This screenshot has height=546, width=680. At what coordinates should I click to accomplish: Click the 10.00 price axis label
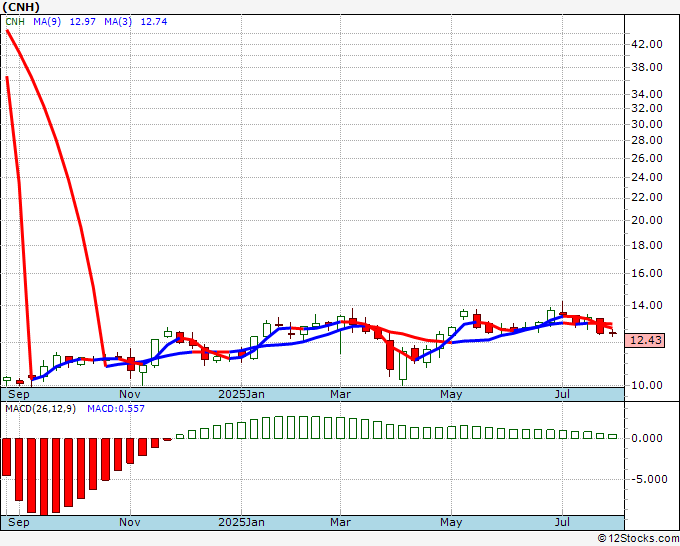(648, 385)
